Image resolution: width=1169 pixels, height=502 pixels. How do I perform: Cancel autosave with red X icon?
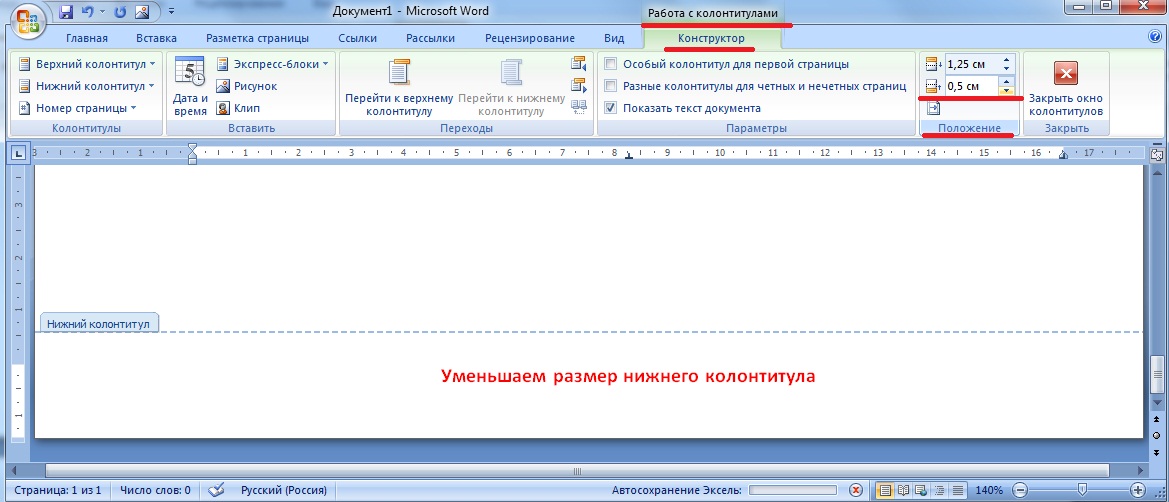pos(856,491)
